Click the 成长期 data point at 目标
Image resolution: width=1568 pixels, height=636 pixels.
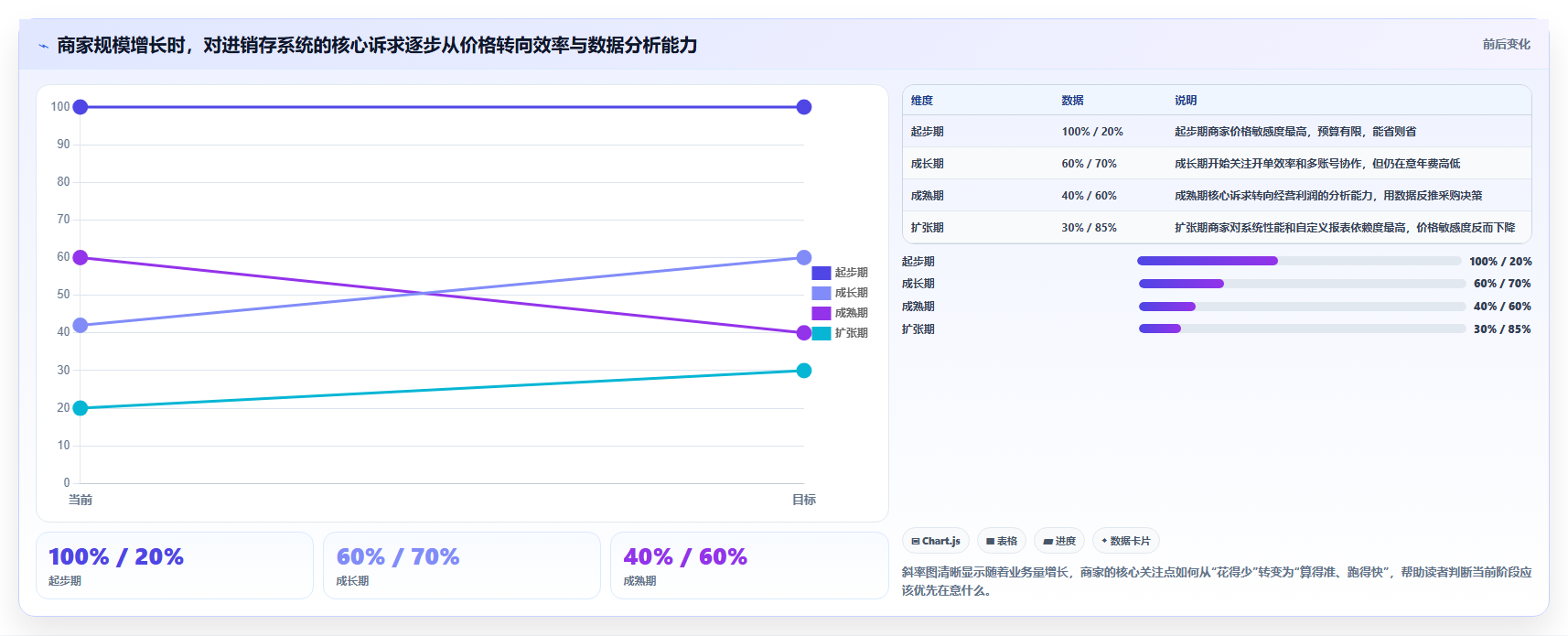pos(804,258)
